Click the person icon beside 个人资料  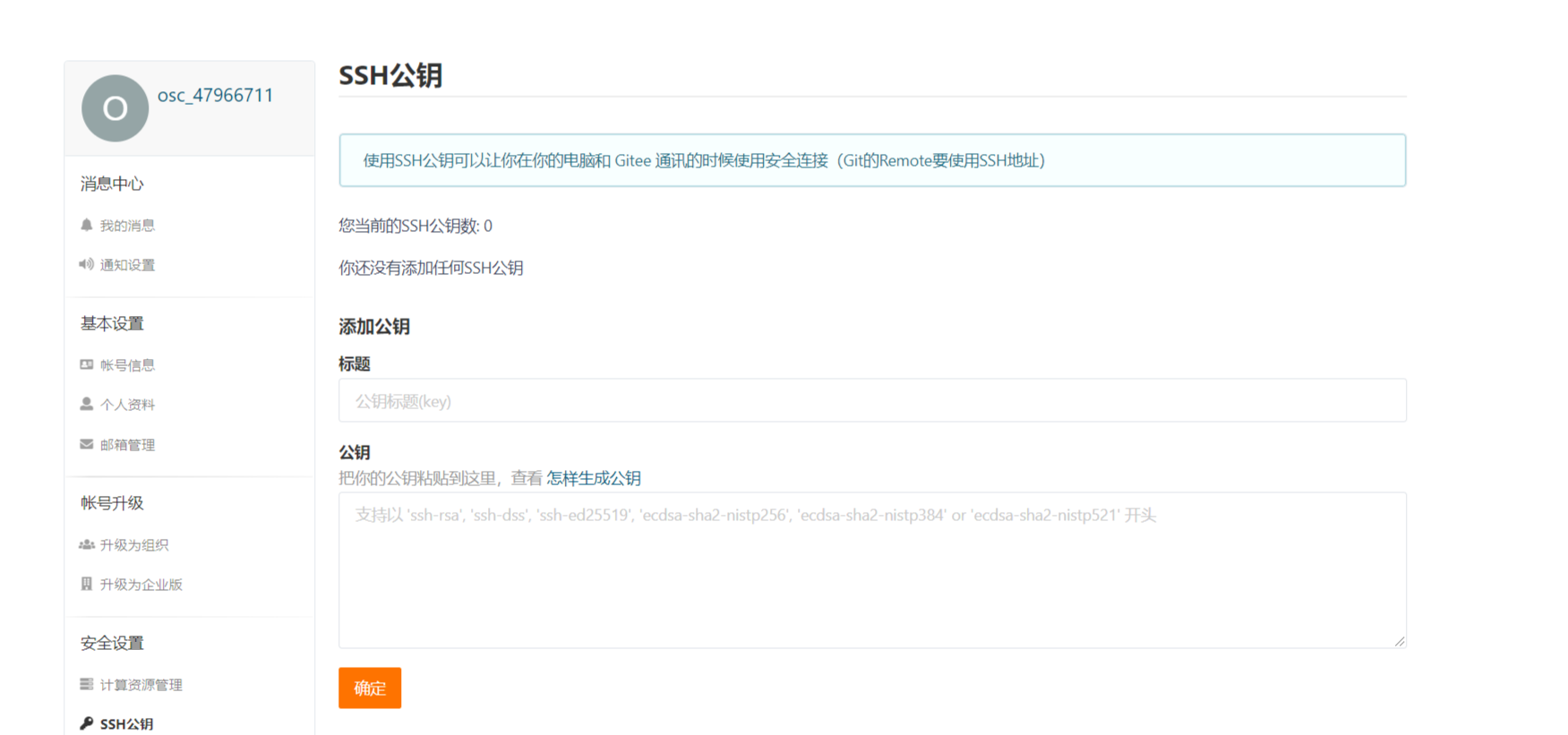[x=86, y=404]
